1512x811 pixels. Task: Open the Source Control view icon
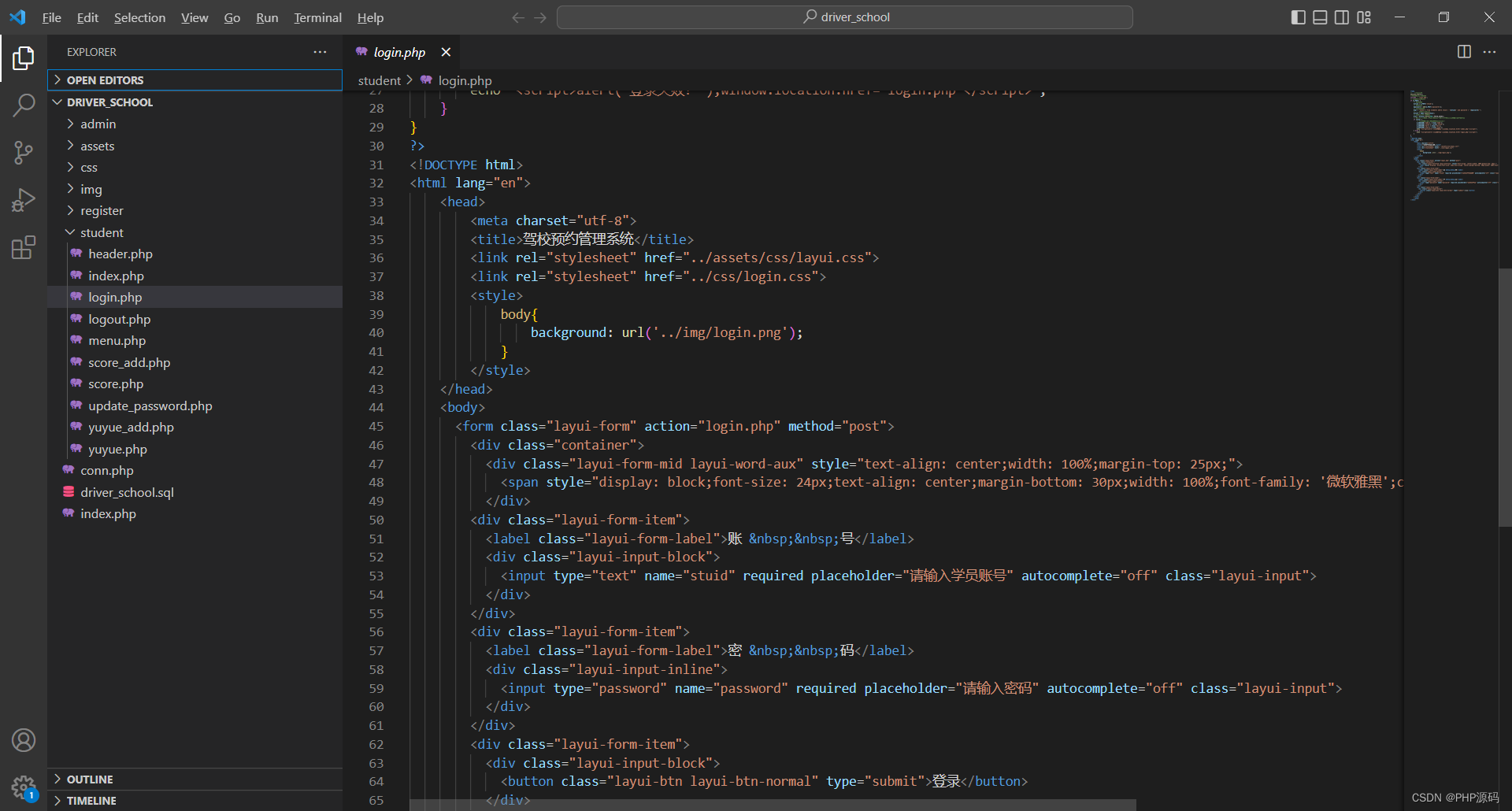coord(24,153)
